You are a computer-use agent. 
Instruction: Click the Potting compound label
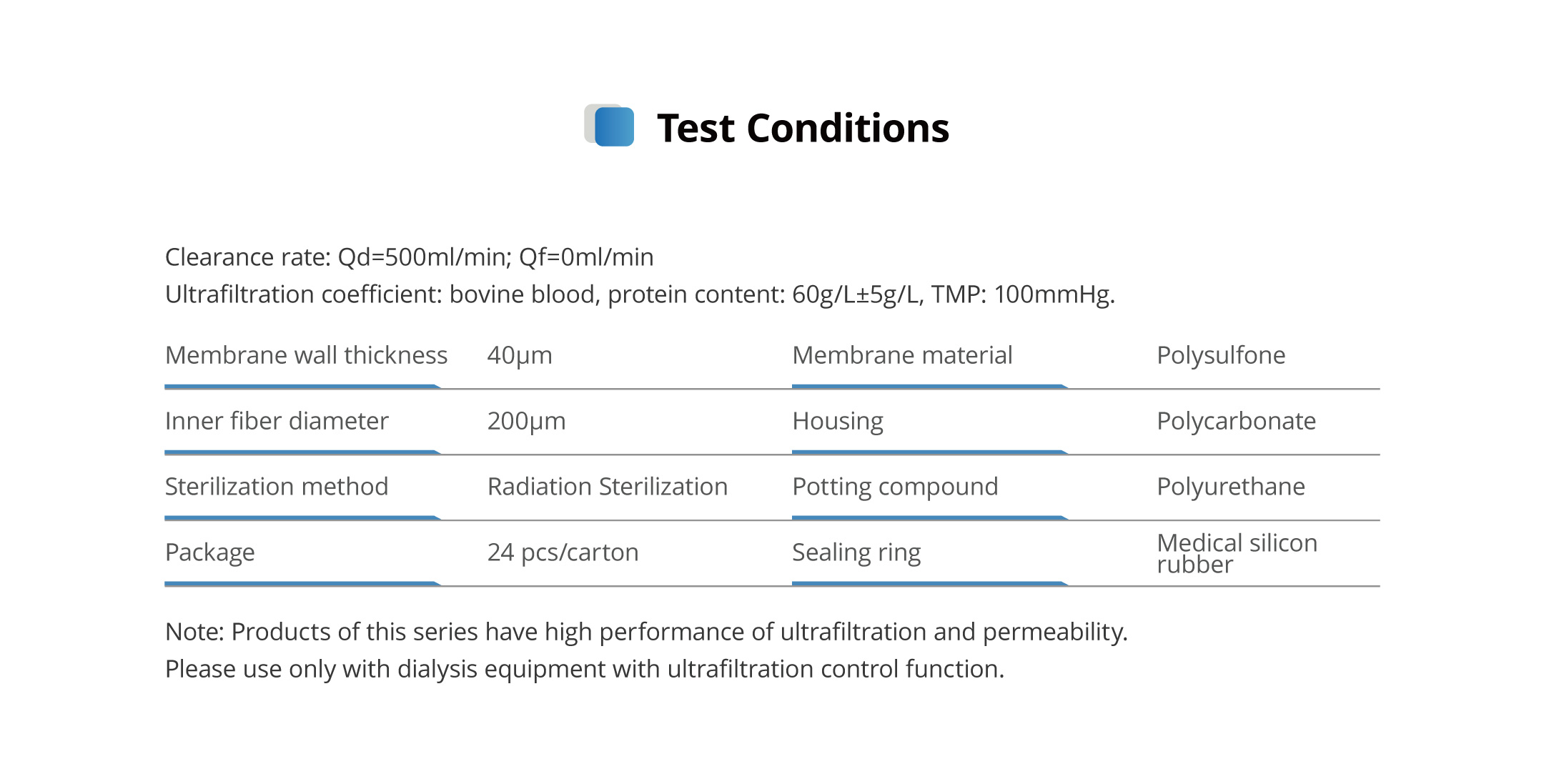[x=895, y=487]
